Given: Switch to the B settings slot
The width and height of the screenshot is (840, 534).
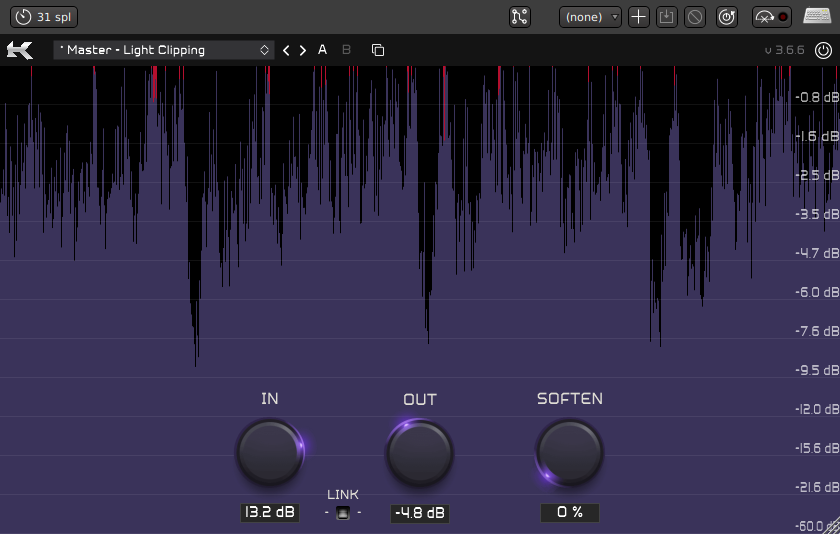Looking at the screenshot, I should tap(347, 50).
